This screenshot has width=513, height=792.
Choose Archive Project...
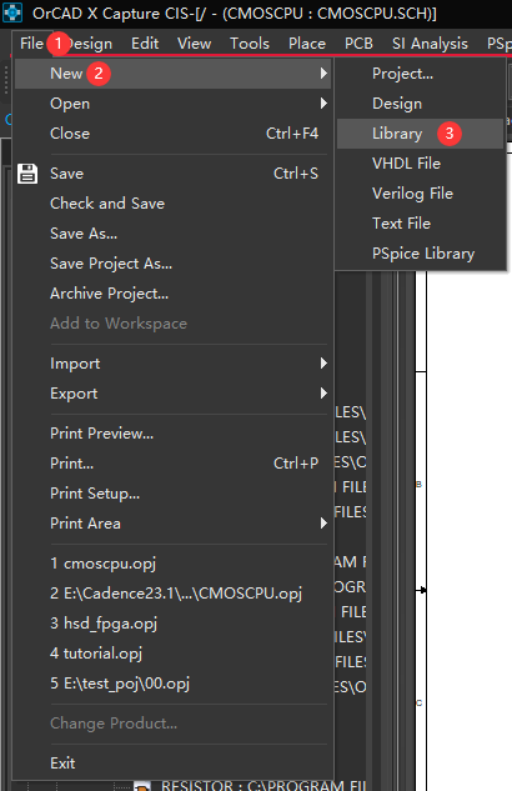coord(109,293)
